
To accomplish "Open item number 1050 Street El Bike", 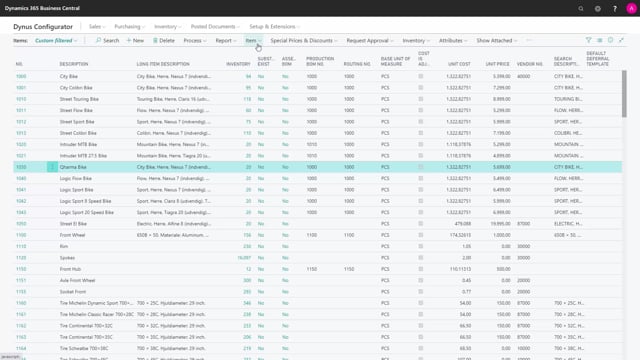I will (x=21, y=224).
